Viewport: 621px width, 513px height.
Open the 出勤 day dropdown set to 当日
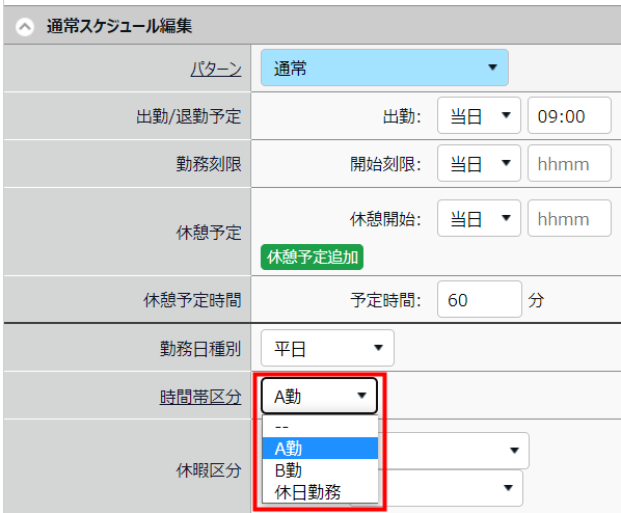click(x=478, y=116)
